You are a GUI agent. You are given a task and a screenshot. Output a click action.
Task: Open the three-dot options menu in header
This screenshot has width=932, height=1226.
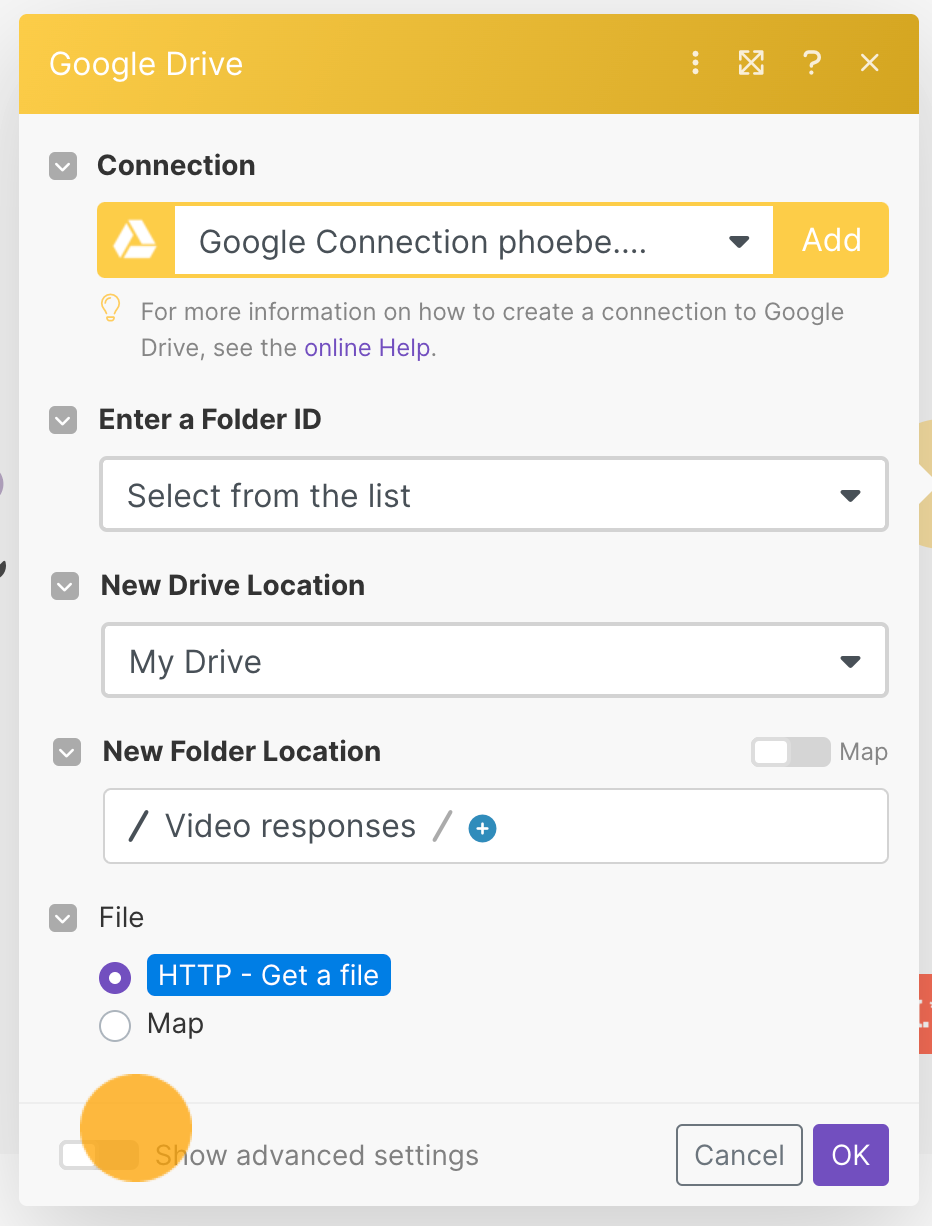click(696, 64)
